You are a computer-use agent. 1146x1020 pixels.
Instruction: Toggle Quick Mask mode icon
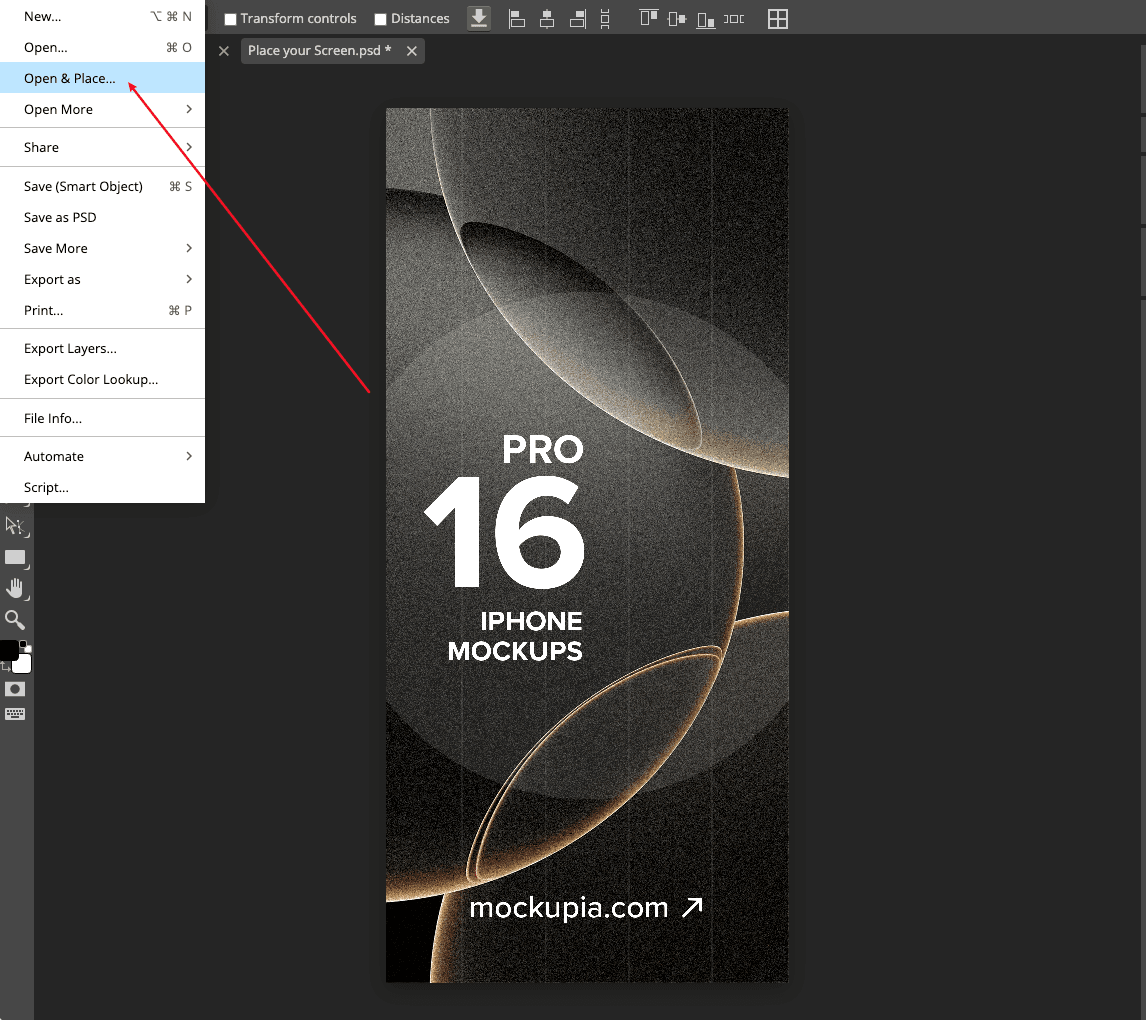click(15, 689)
